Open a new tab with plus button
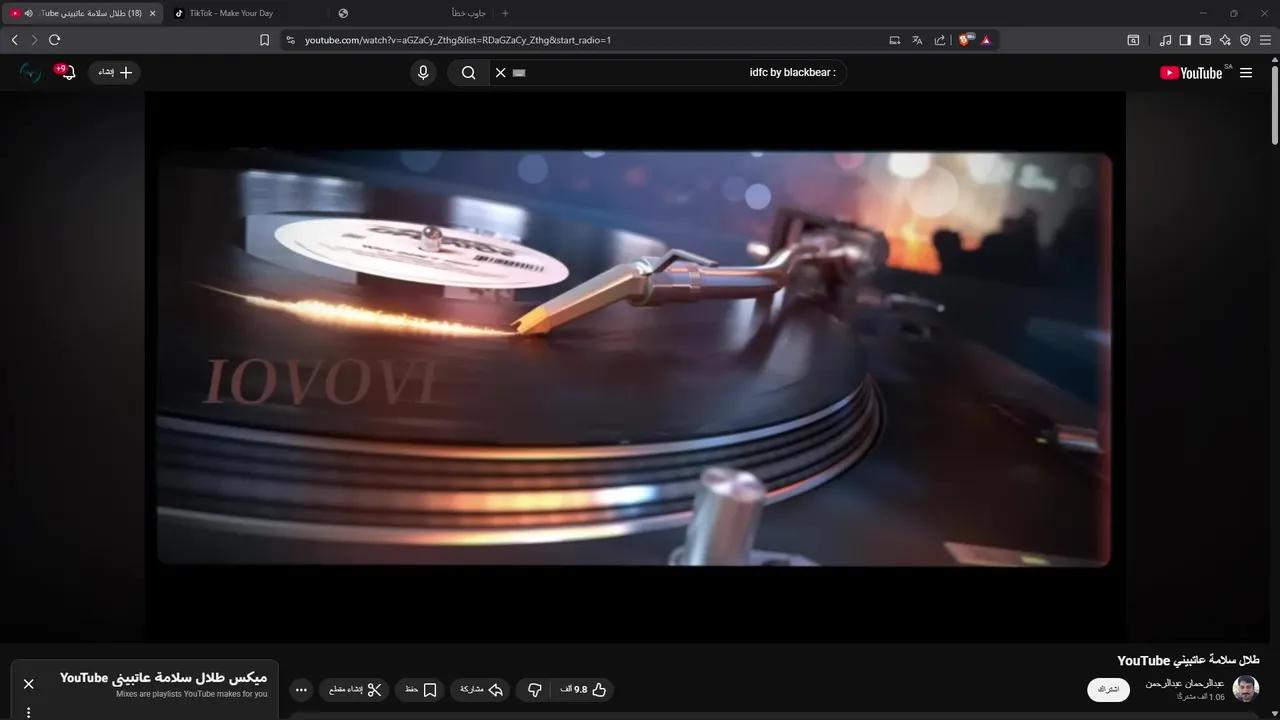The width and height of the screenshot is (1280, 720). click(x=505, y=13)
